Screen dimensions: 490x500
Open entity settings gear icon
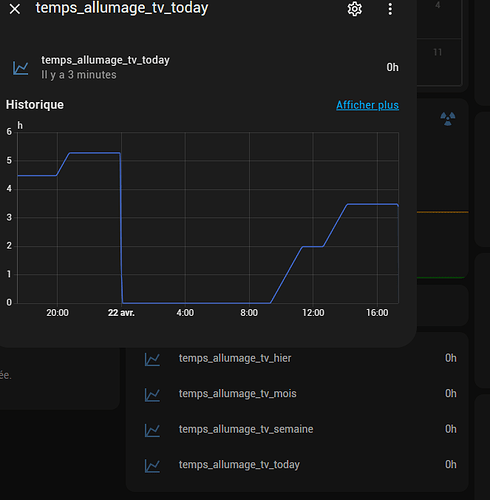[354, 9]
